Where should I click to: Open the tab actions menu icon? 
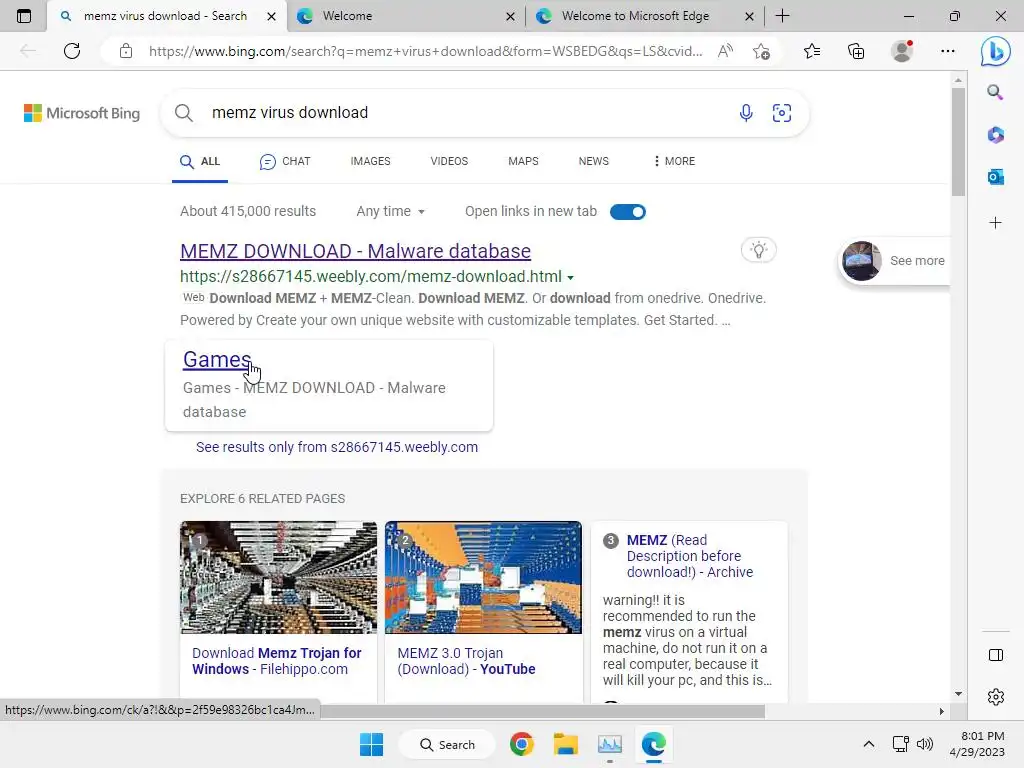point(24,16)
